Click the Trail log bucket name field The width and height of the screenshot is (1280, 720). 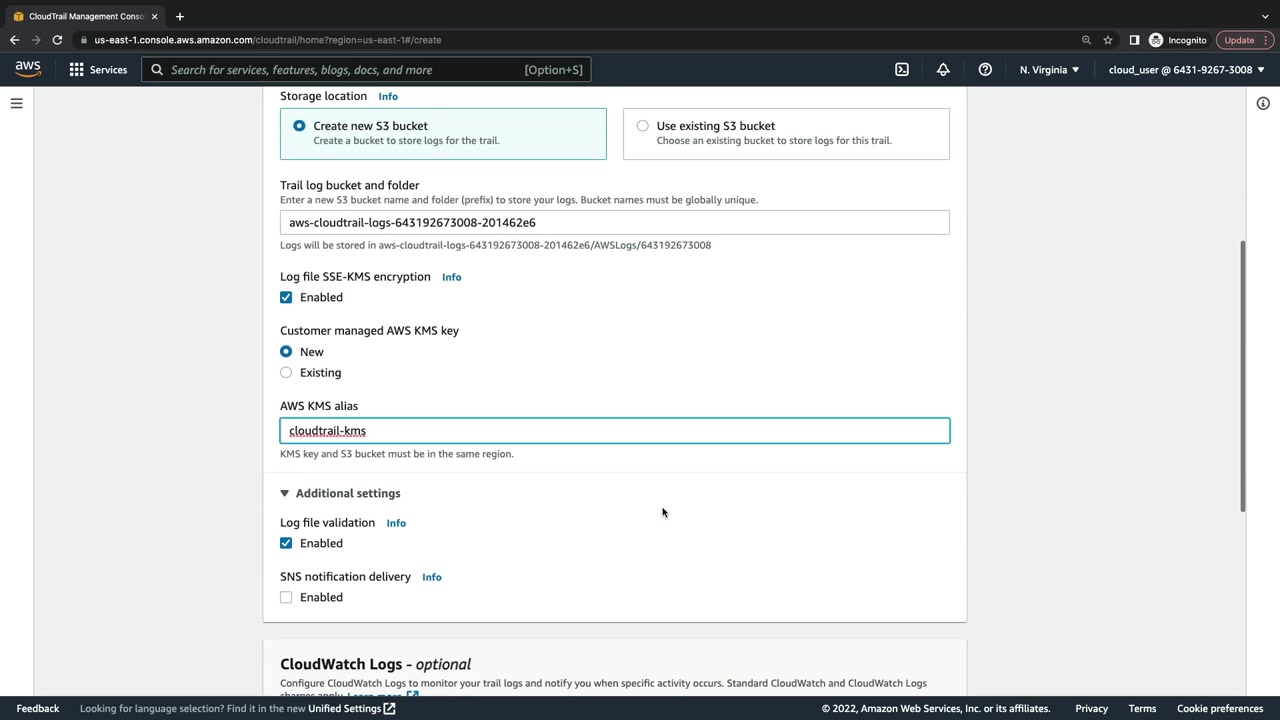click(x=615, y=223)
